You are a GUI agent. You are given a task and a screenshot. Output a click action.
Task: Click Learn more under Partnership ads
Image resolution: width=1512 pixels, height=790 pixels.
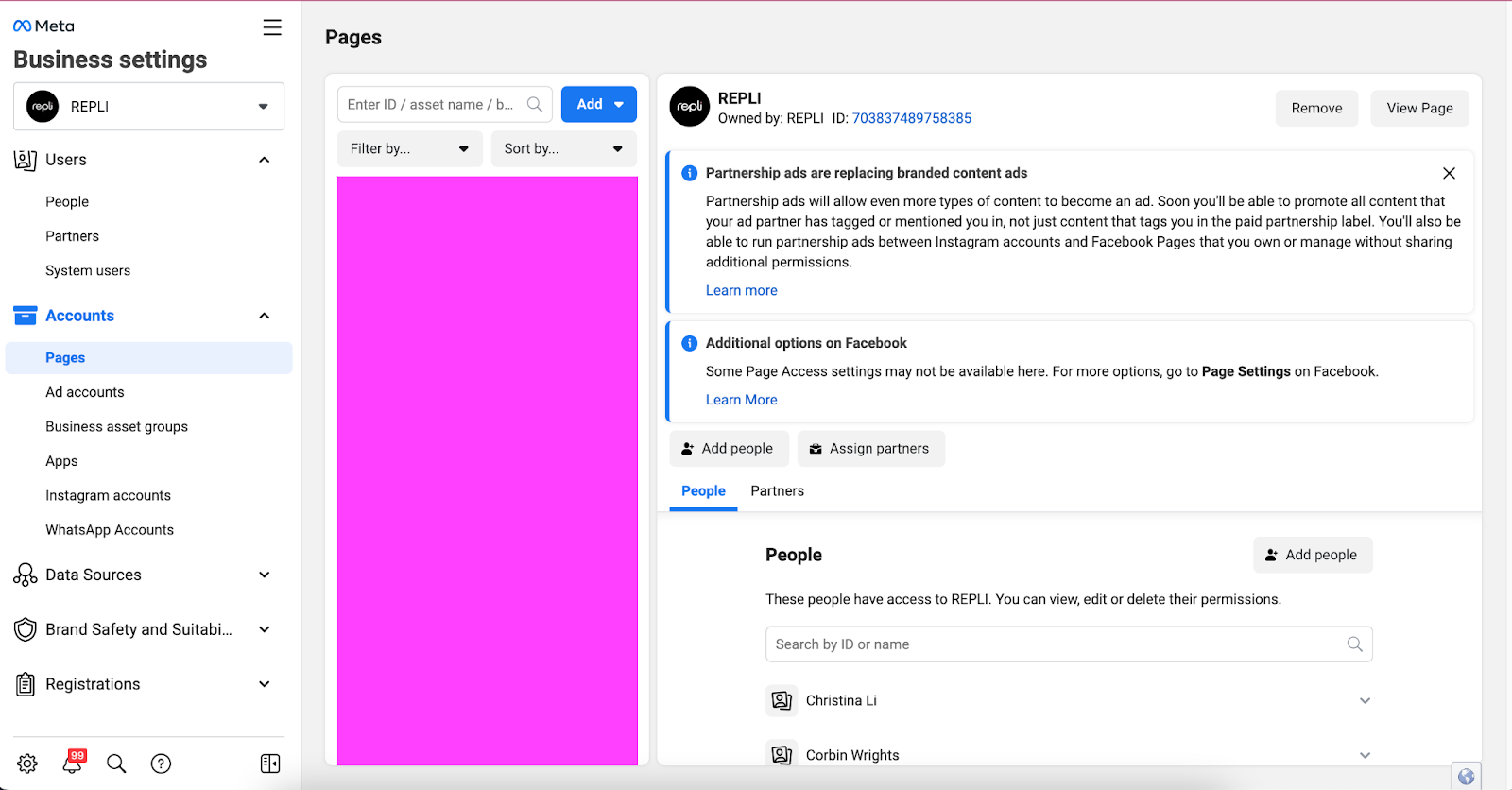click(741, 290)
